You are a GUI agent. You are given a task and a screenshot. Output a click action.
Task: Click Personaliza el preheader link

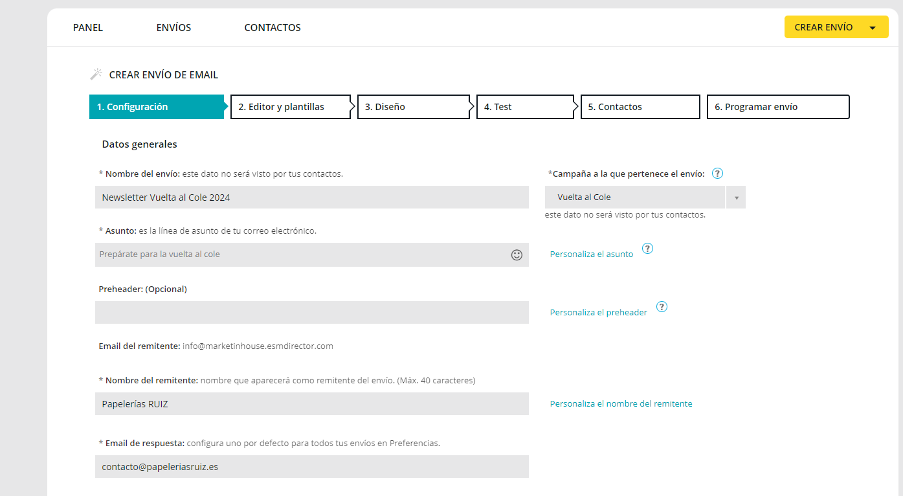pos(598,312)
